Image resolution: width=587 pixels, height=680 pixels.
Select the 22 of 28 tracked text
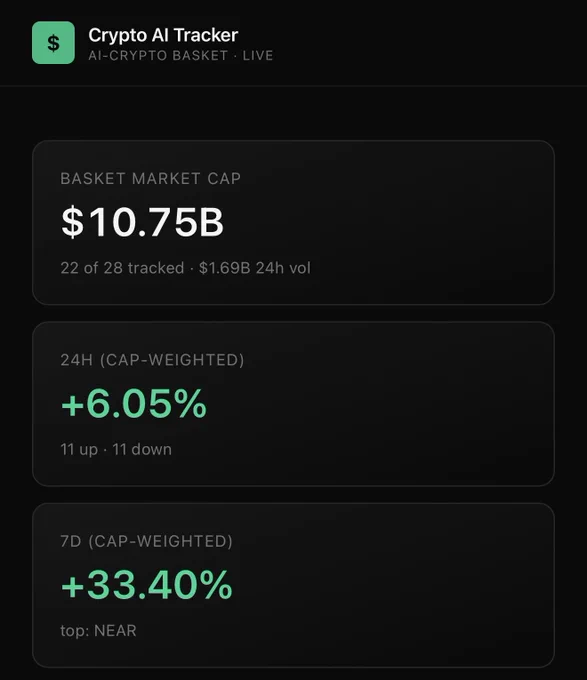point(122,268)
